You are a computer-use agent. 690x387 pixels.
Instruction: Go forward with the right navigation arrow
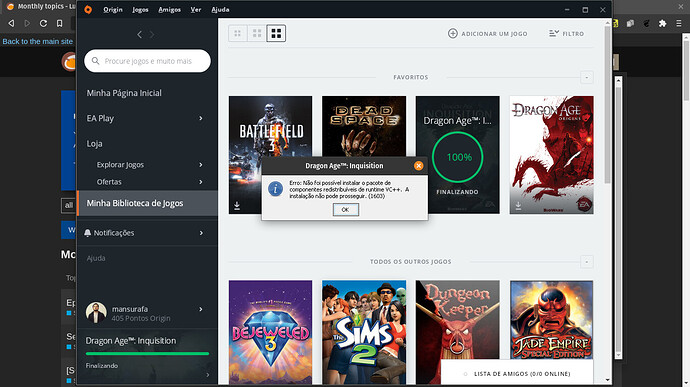[x=152, y=34]
